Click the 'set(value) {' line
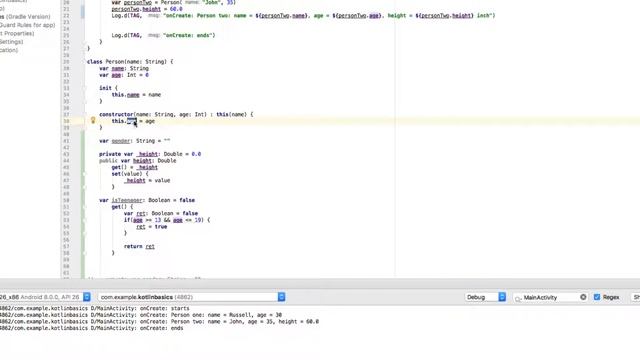The width and height of the screenshot is (640, 360). pyautogui.click(x=130, y=174)
